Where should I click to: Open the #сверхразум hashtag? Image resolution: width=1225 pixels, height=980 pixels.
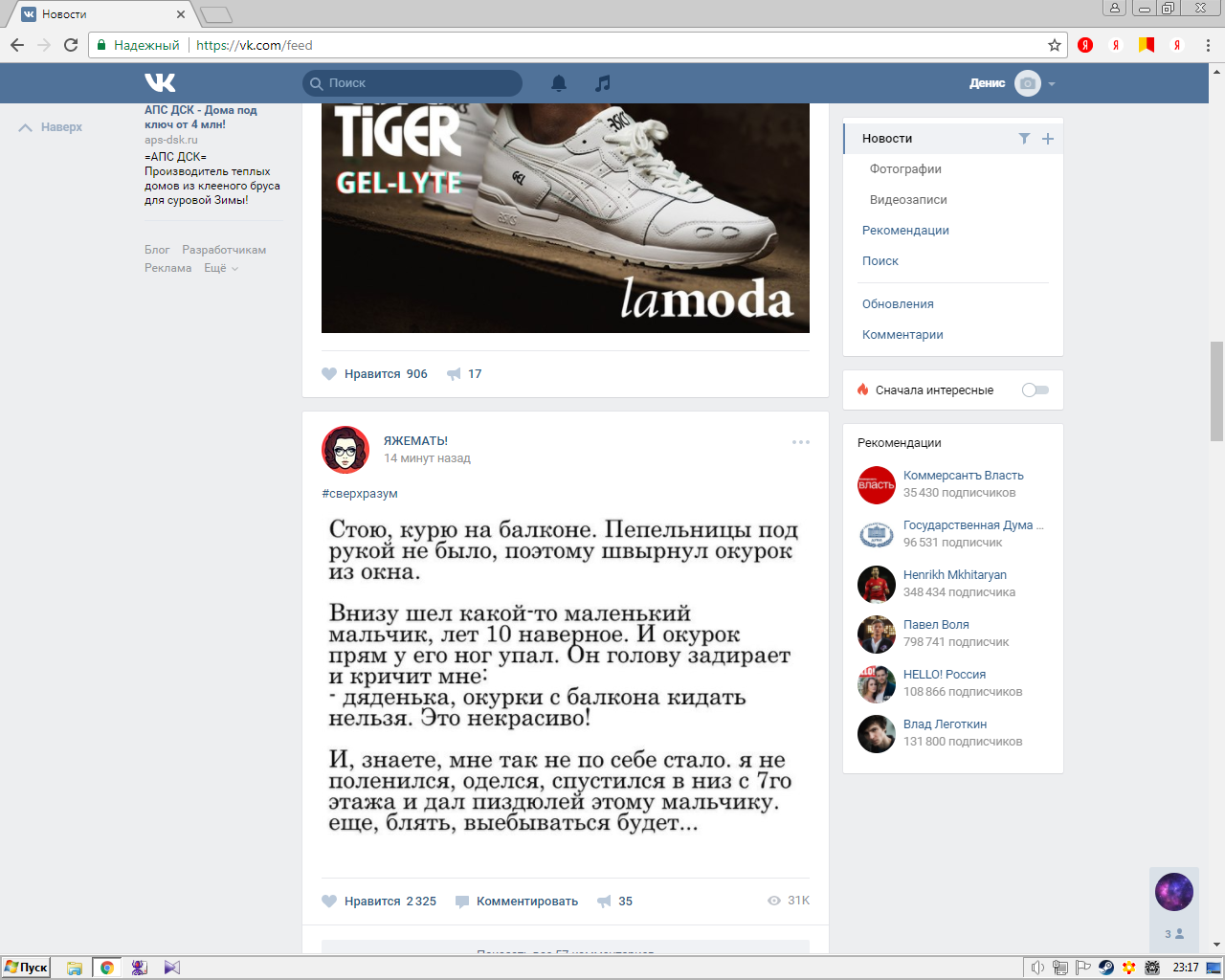click(360, 494)
